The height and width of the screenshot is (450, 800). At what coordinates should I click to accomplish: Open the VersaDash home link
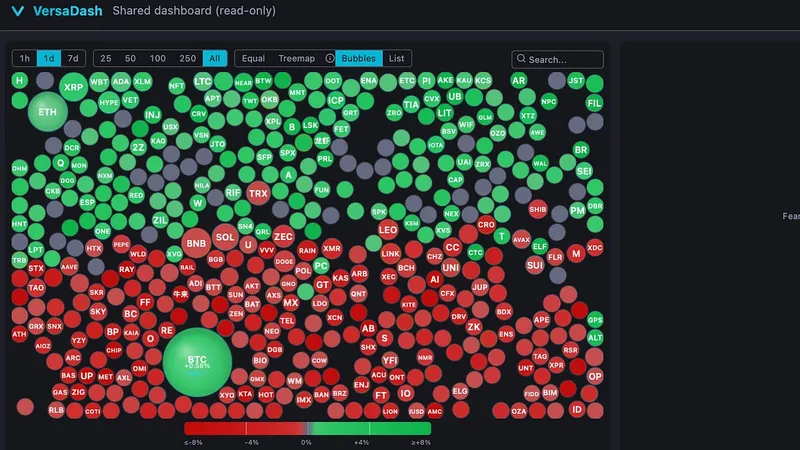coord(67,11)
